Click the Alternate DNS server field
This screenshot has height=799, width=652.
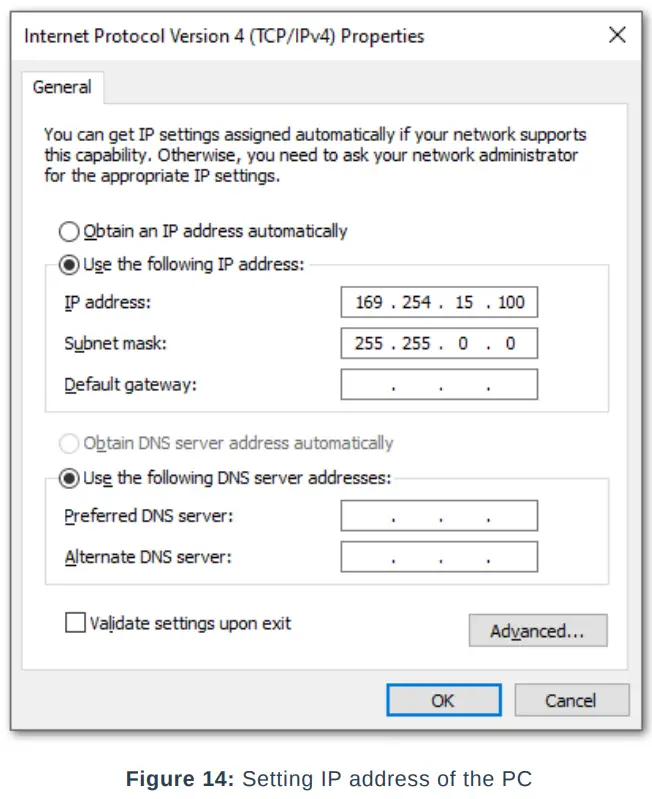[439, 557]
